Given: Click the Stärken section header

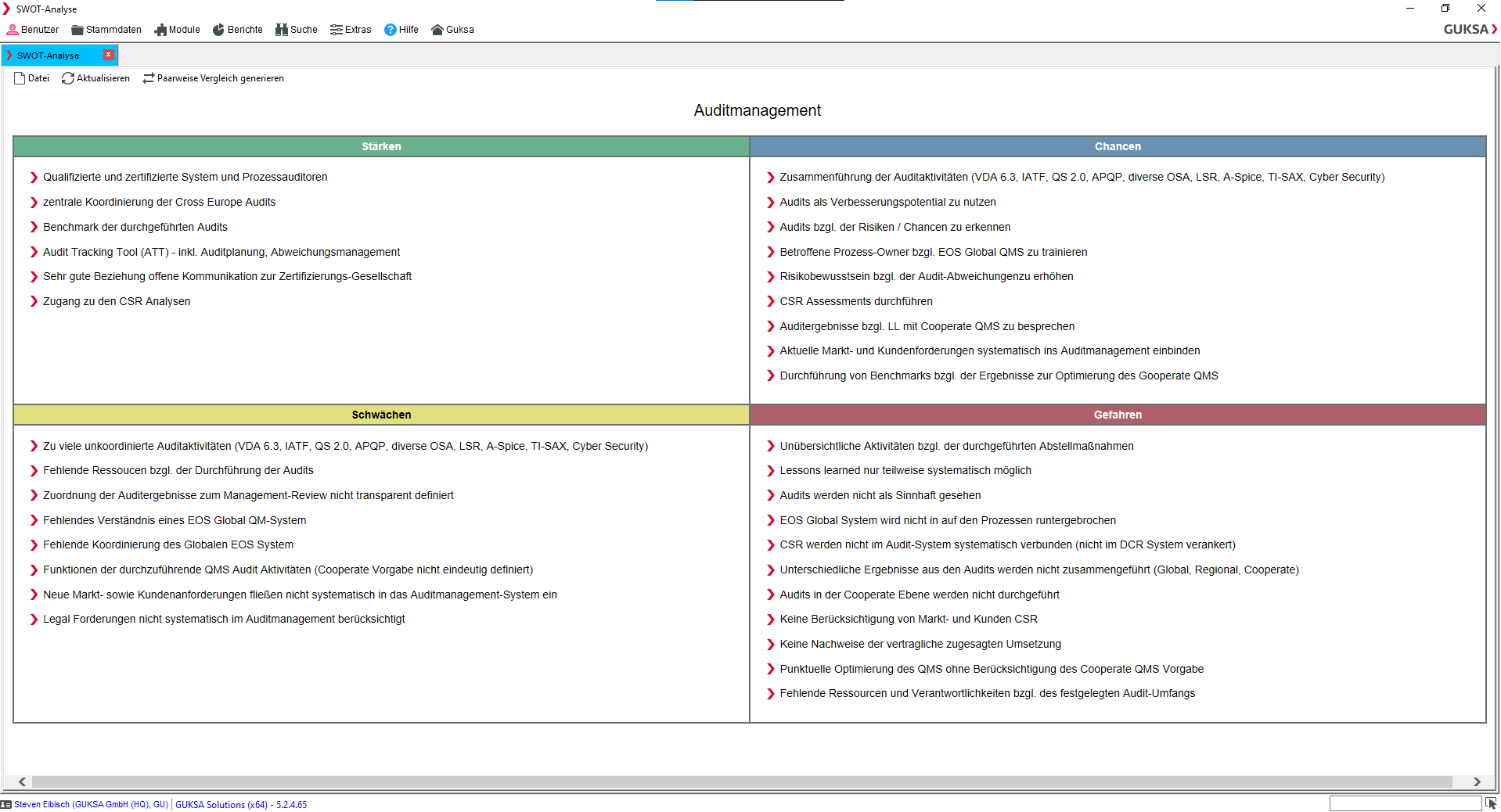Looking at the screenshot, I should pos(381,146).
